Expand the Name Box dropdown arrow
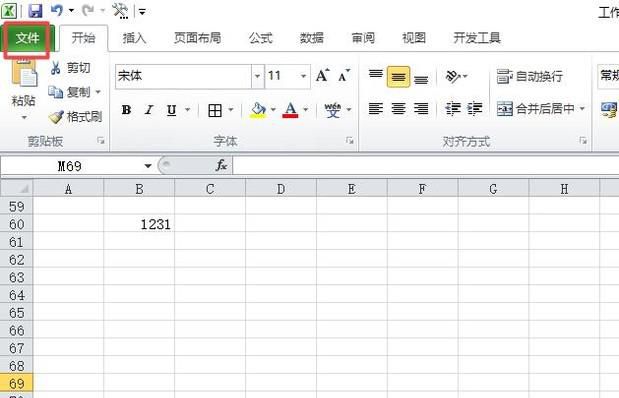Screen dimensions: 619x398 coord(148,166)
